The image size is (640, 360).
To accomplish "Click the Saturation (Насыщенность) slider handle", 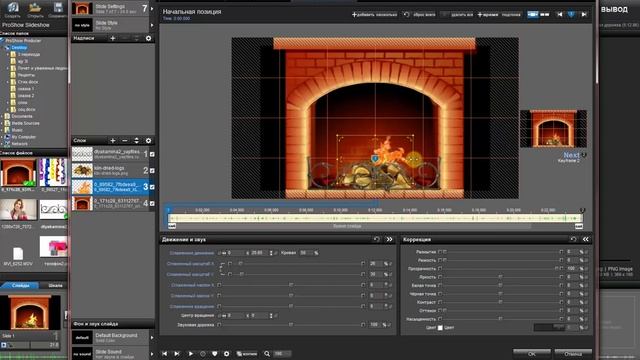I will point(500,319).
